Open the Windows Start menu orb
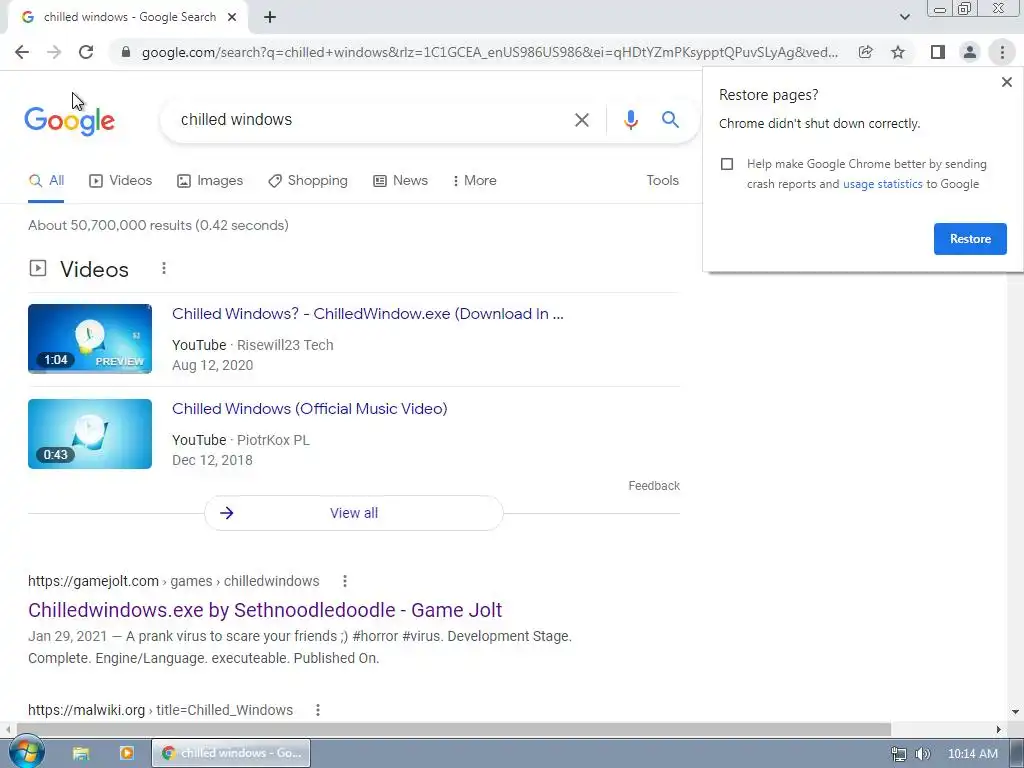Screen dimensions: 1024x768 [x=27, y=753]
